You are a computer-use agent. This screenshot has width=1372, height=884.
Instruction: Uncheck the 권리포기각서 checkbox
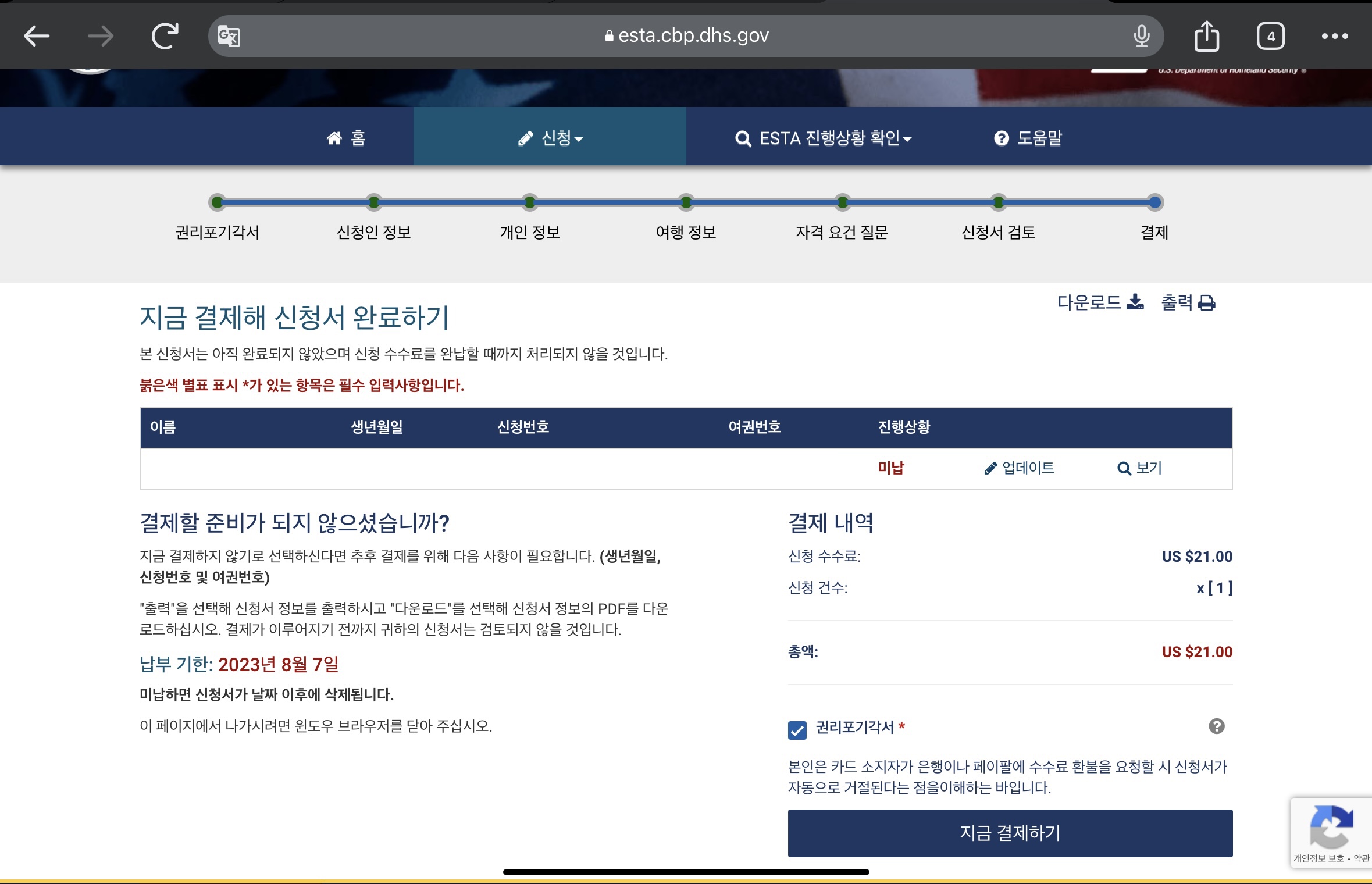pyautogui.click(x=797, y=730)
